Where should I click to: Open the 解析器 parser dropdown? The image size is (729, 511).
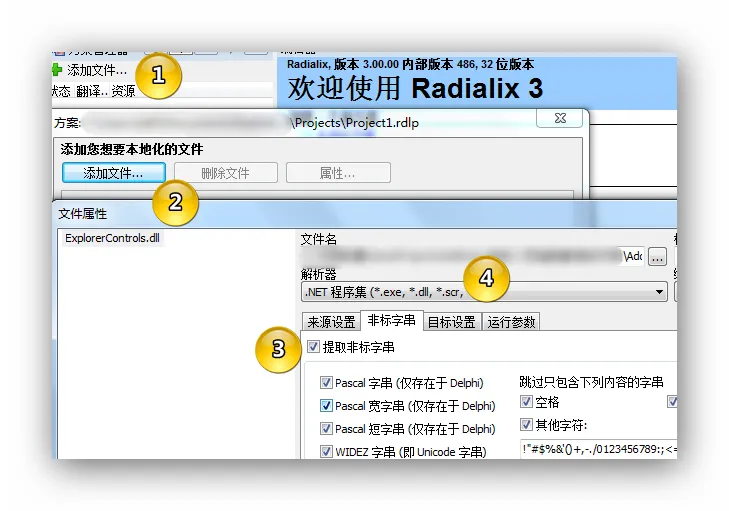(484, 292)
